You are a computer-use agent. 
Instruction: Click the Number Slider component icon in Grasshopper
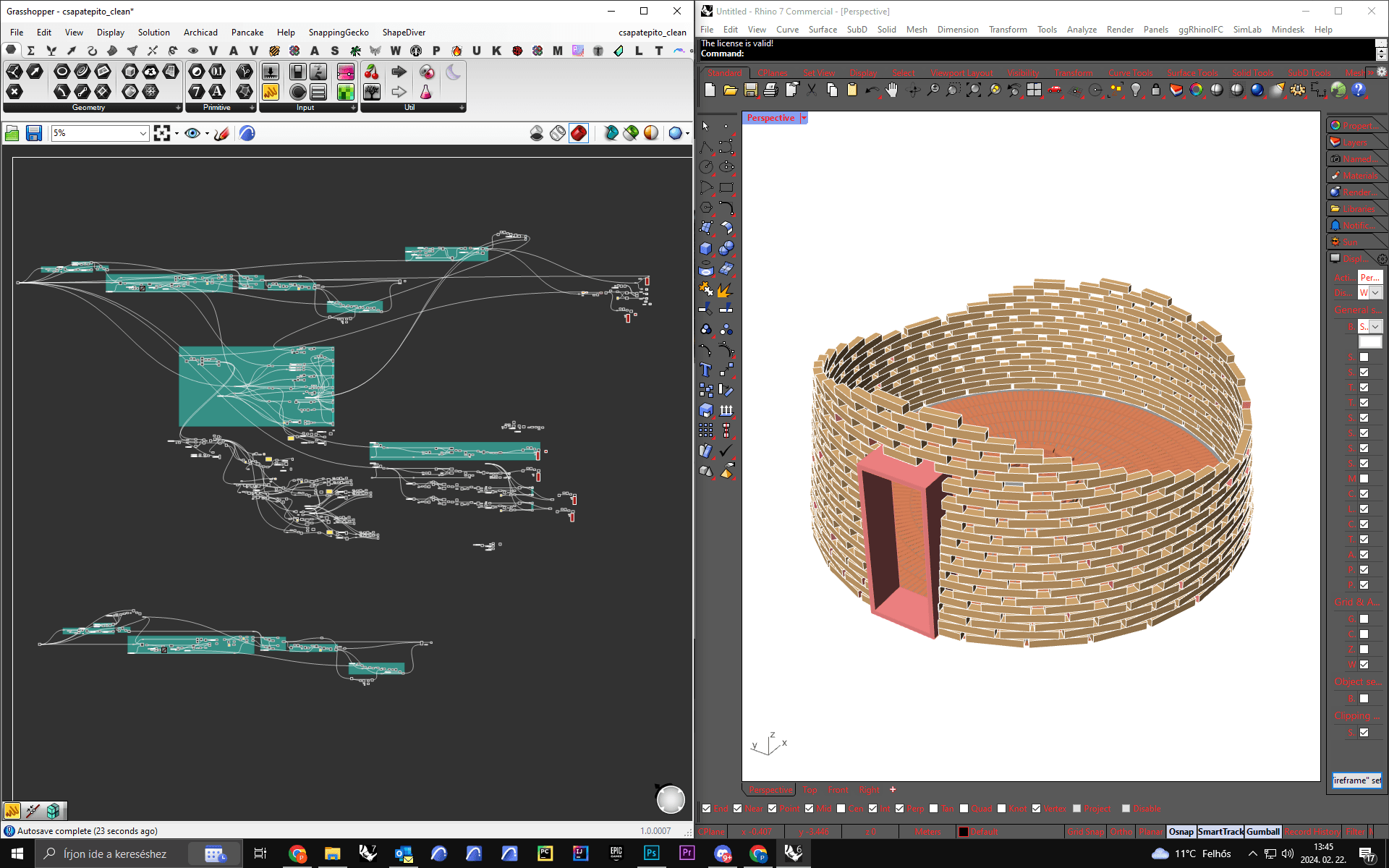[270, 72]
